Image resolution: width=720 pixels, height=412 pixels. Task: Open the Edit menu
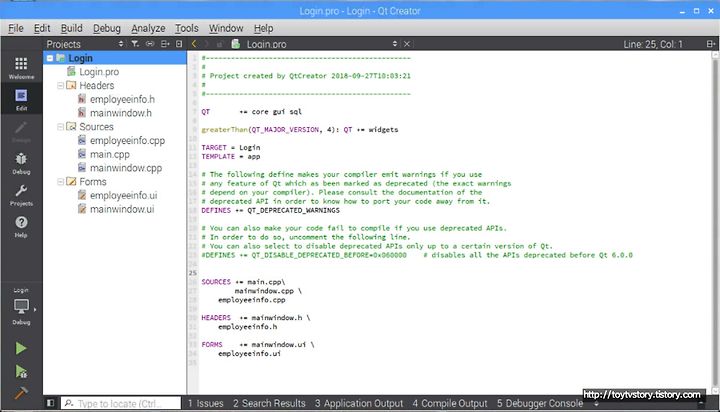(x=42, y=28)
